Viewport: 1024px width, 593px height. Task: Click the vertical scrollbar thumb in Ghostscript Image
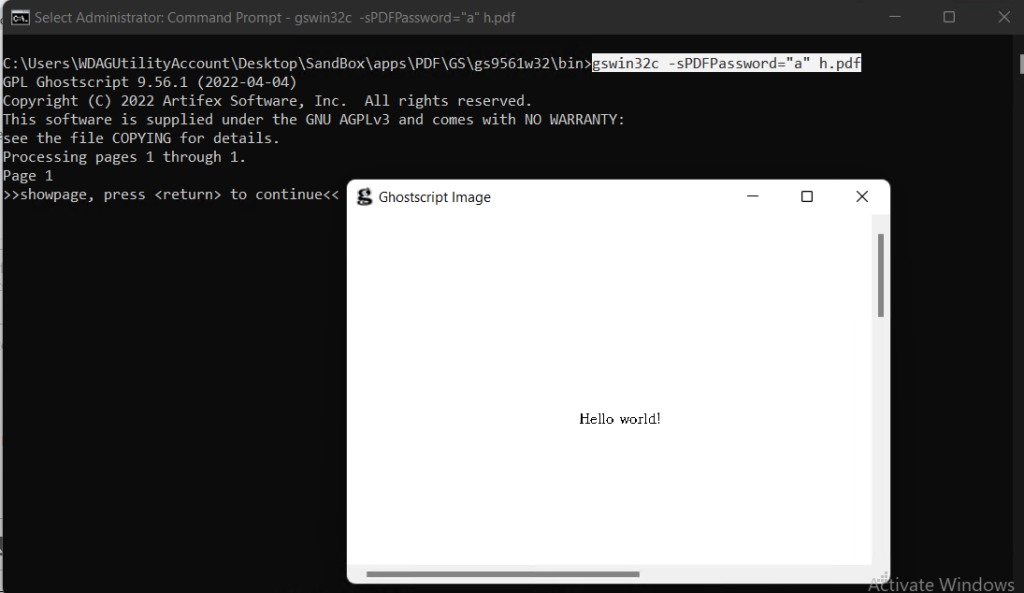880,275
